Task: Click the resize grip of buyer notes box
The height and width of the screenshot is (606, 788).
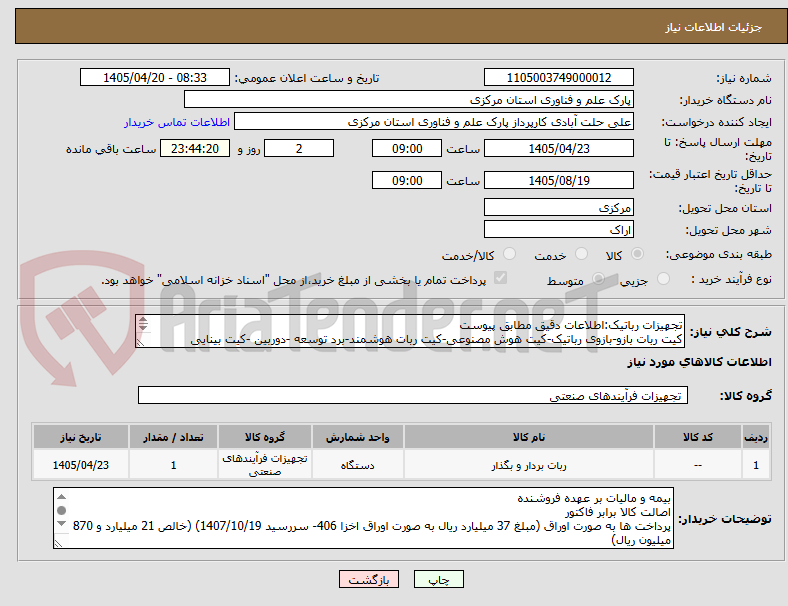Action: pos(59,543)
